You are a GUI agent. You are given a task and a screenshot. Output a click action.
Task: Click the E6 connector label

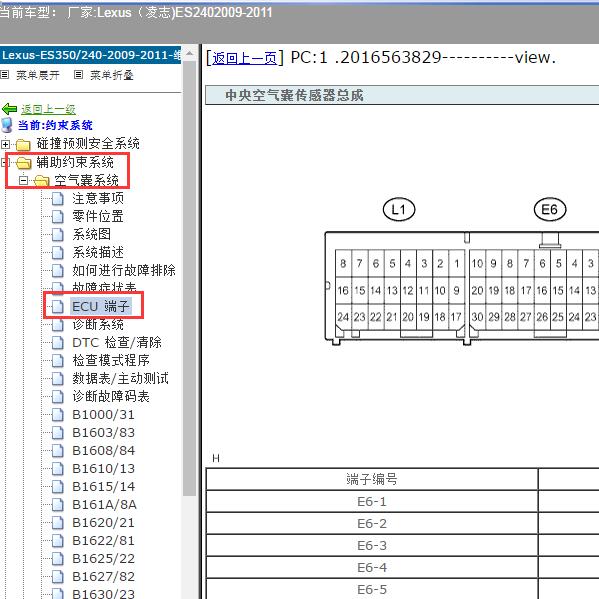click(x=550, y=209)
